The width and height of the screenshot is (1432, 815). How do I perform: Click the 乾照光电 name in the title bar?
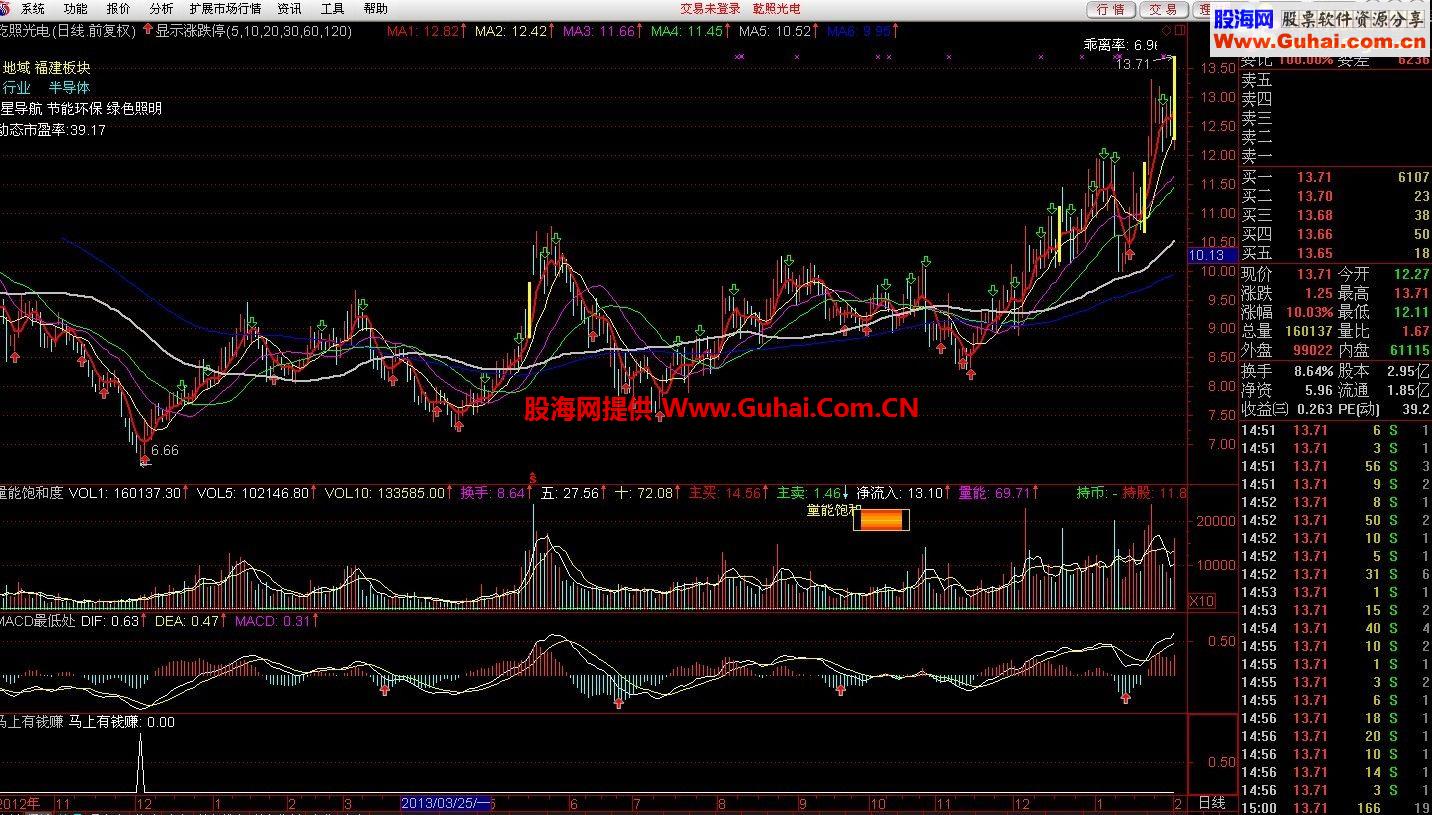coord(777,8)
